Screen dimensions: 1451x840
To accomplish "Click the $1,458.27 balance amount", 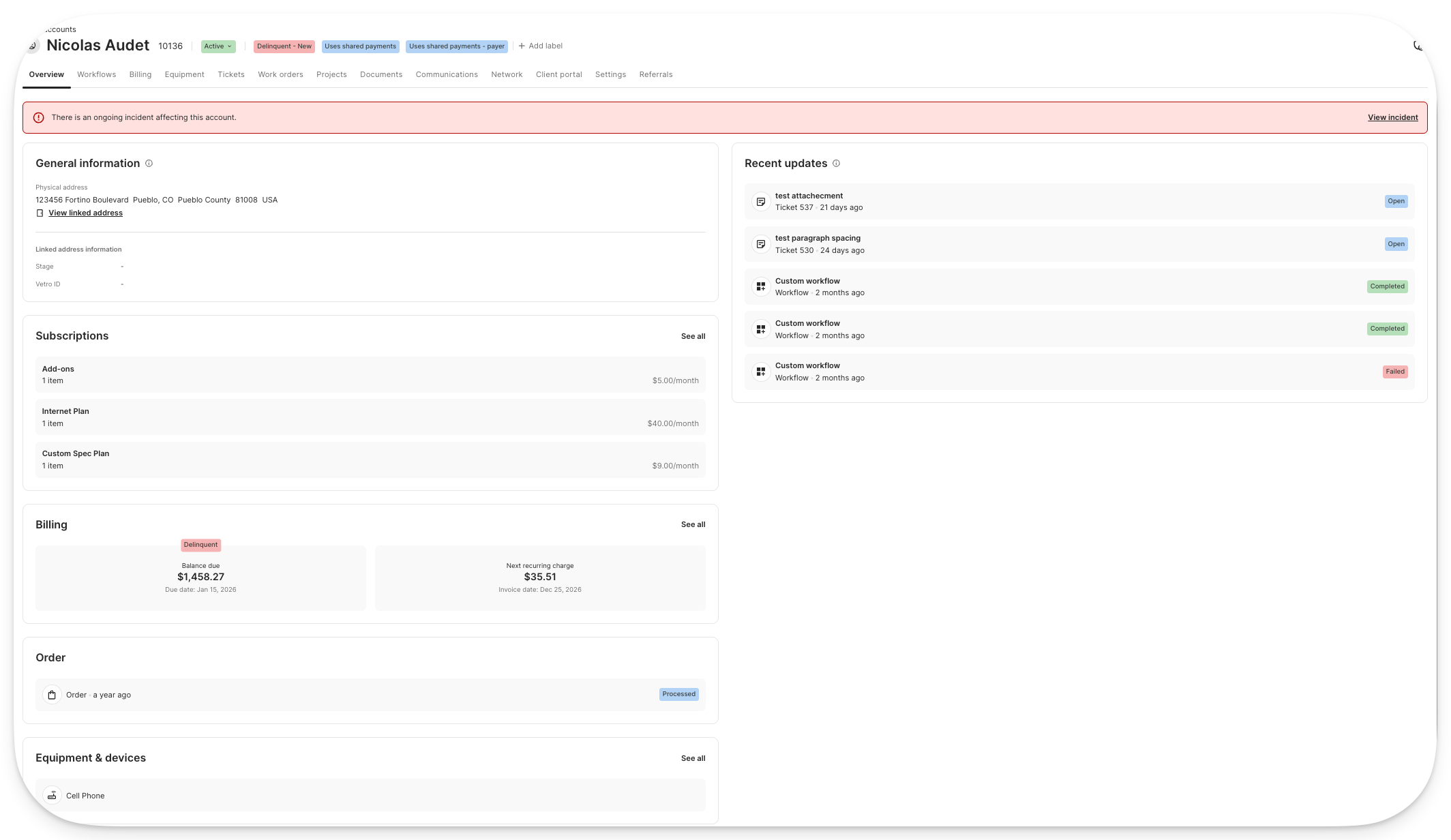I will tap(200, 577).
